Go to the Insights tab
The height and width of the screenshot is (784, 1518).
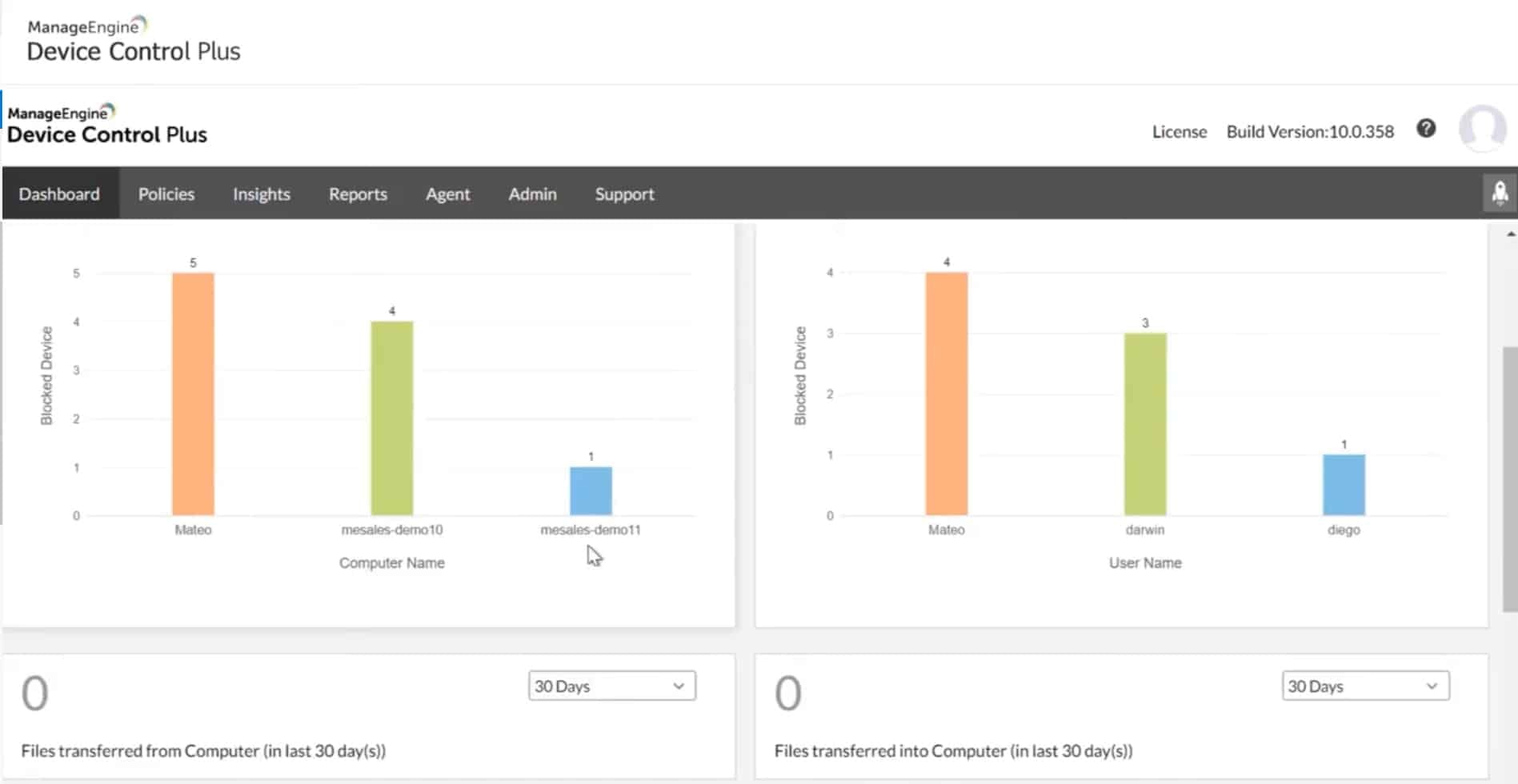coord(262,194)
